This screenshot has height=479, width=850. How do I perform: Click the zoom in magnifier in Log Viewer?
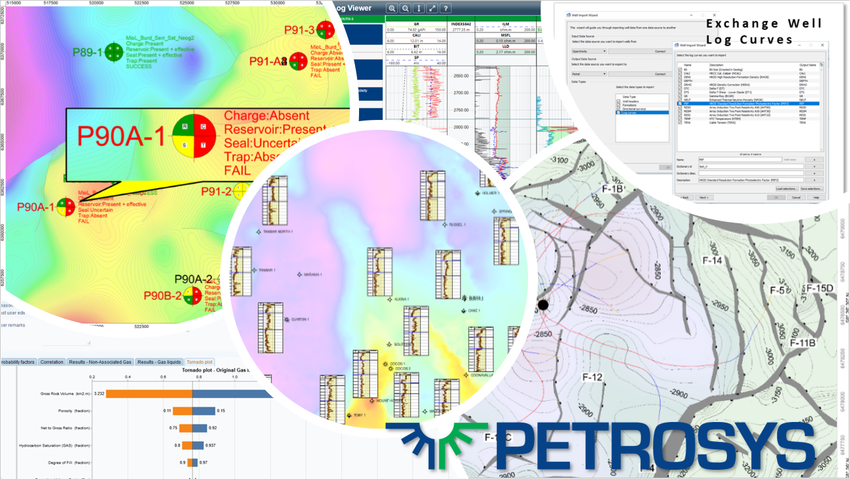(391, 8)
